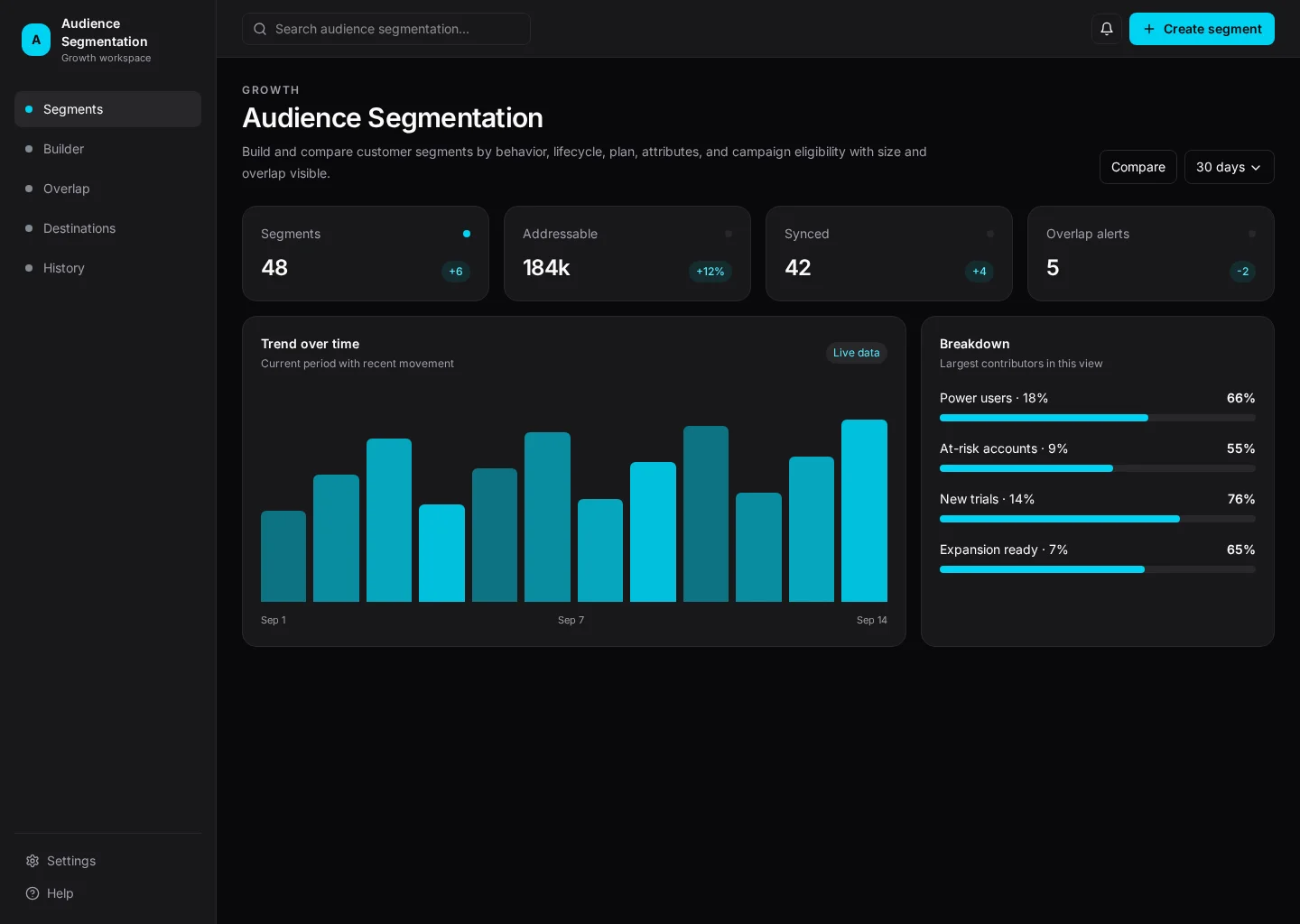Open the Destinations section
The height and width of the screenshot is (924, 1300).
(x=107, y=228)
